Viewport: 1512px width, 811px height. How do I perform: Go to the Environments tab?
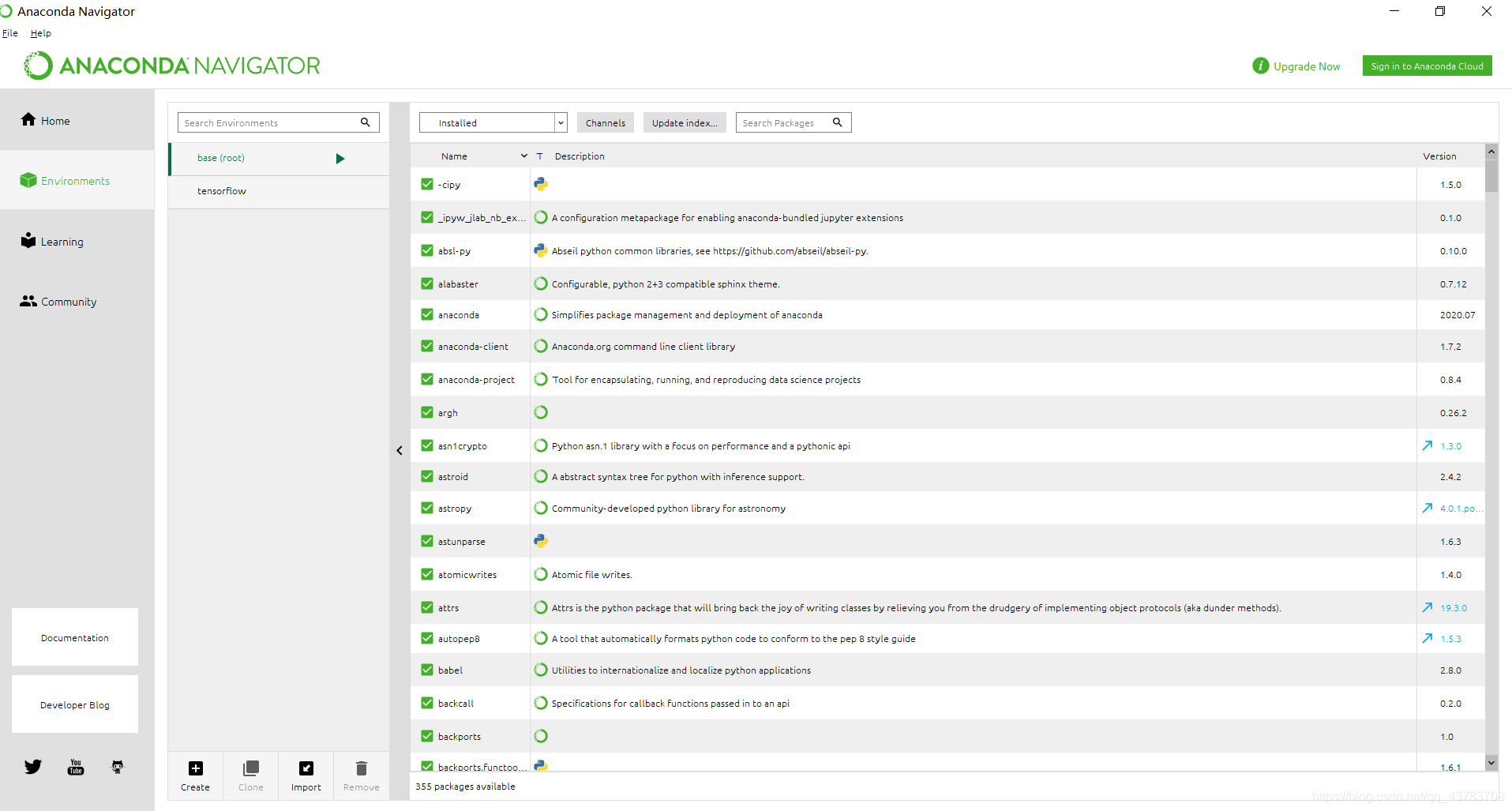click(77, 180)
